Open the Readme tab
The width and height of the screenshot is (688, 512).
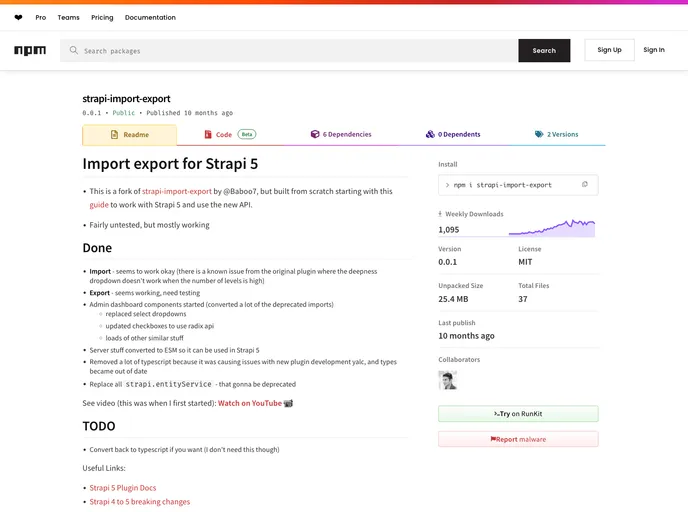[129, 135]
